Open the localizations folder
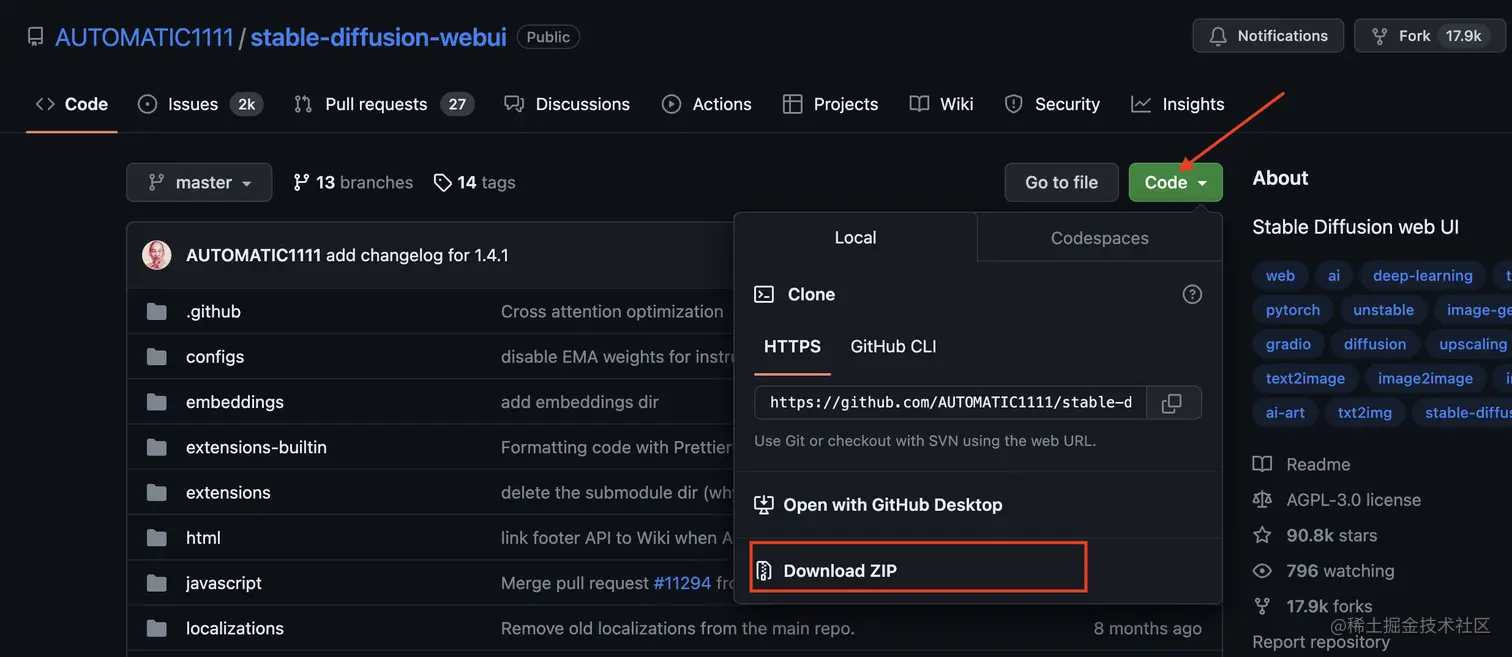The image size is (1512, 657). click(235, 628)
